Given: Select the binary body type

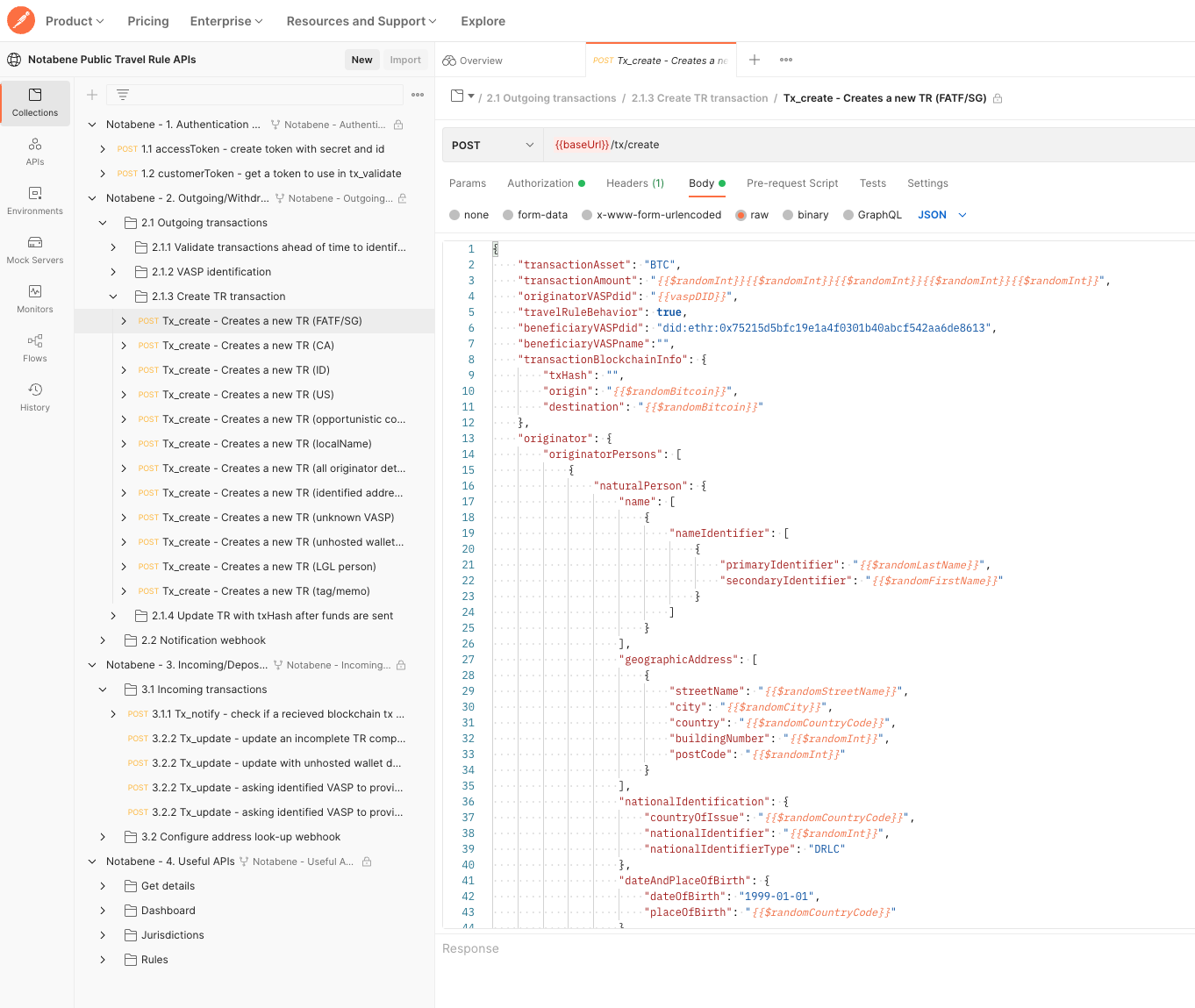Looking at the screenshot, I should (x=788, y=215).
